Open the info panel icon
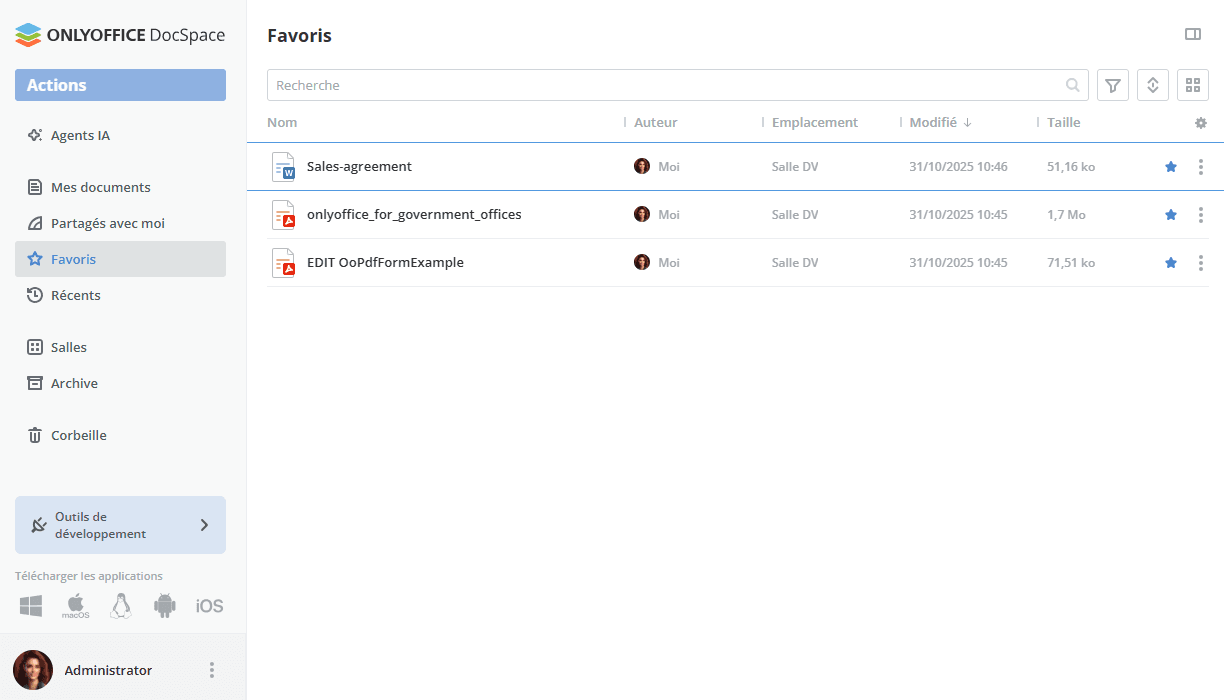 click(1193, 35)
